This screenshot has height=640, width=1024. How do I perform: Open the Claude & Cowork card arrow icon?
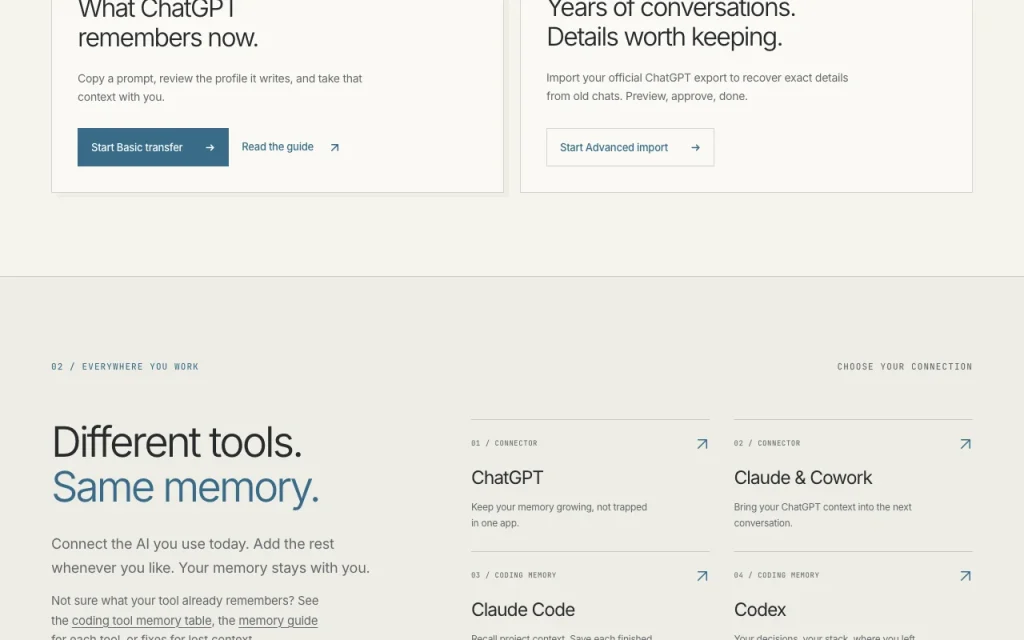point(965,444)
